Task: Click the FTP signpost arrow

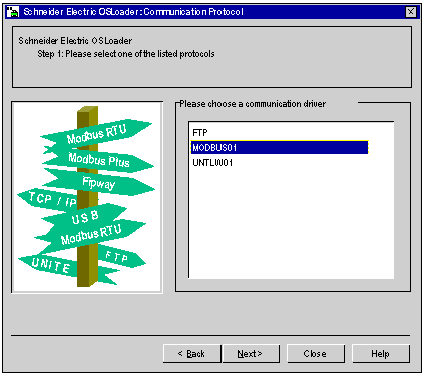Action: click(x=117, y=257)
